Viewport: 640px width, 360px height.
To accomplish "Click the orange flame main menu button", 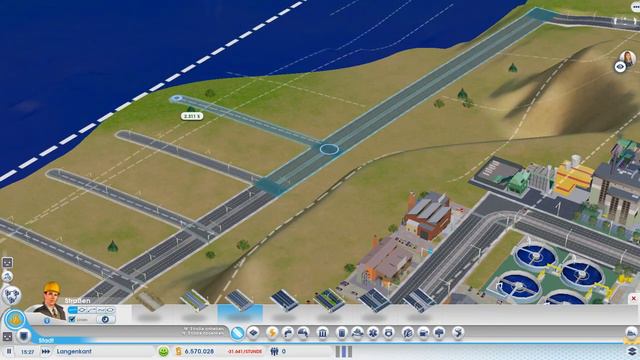I will [15, 320].
